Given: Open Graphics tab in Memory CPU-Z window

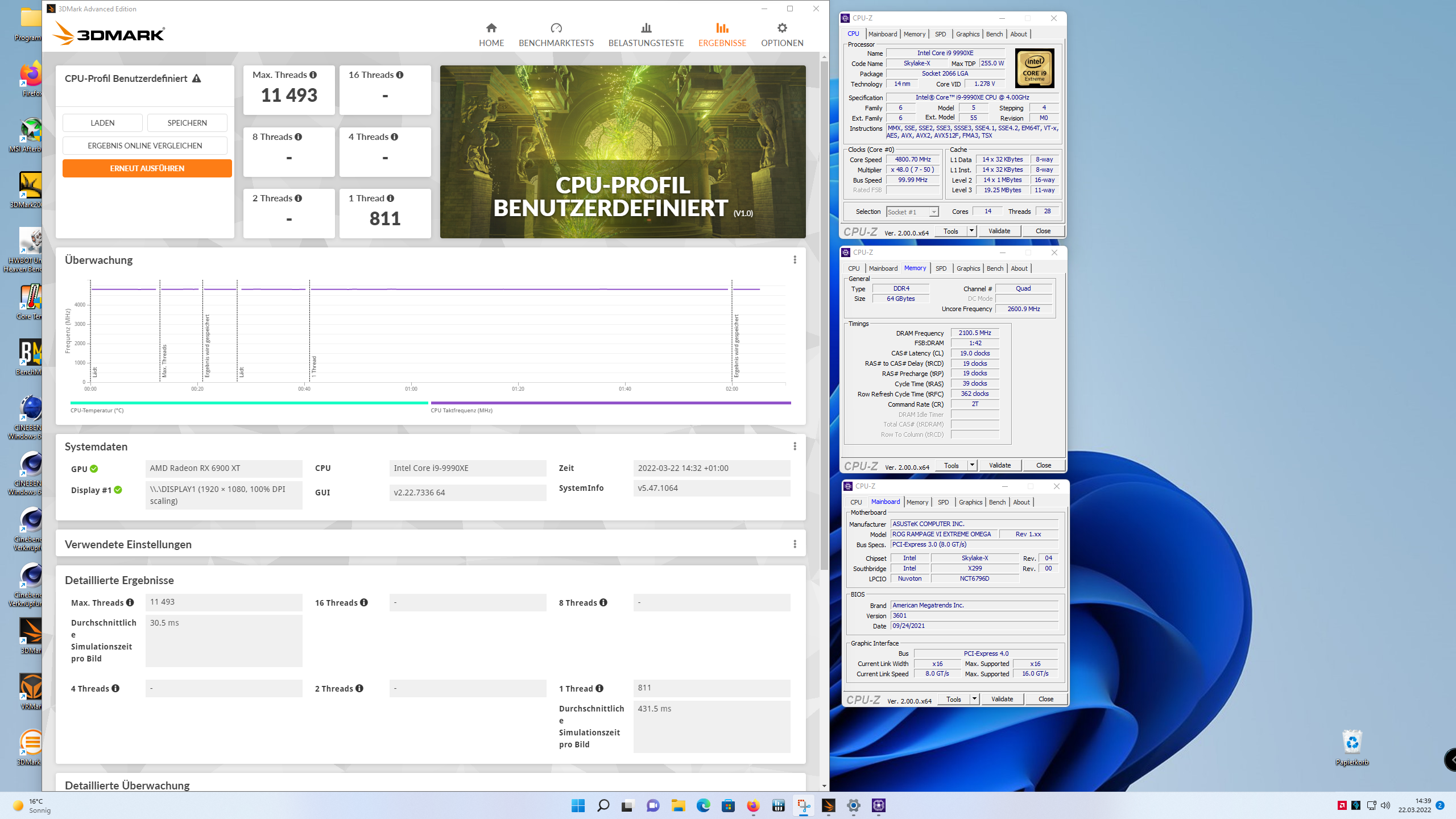Looking at the screenshot, I should 968,268.
